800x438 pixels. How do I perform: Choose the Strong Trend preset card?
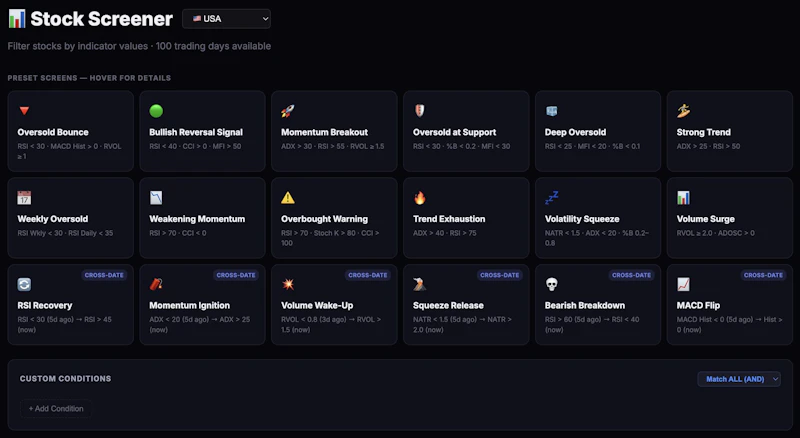tap(730, 131)
